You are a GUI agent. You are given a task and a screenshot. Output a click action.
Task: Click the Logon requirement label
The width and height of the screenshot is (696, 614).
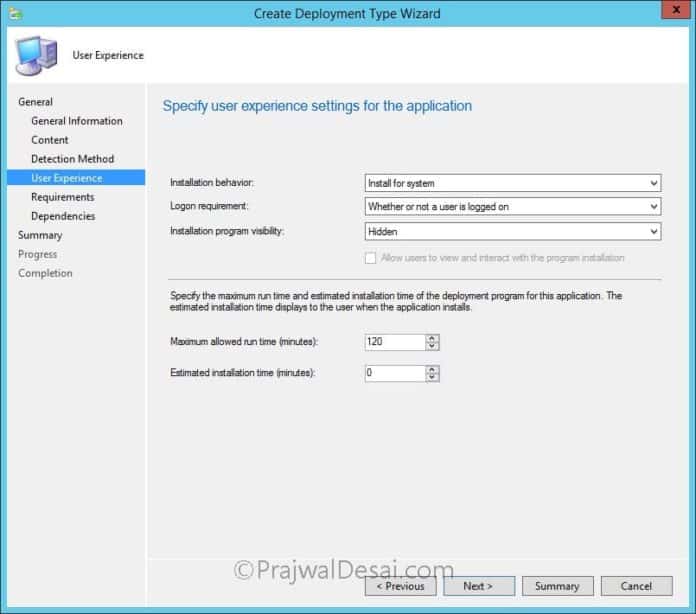pyautogui.click(x=209, y=206)
